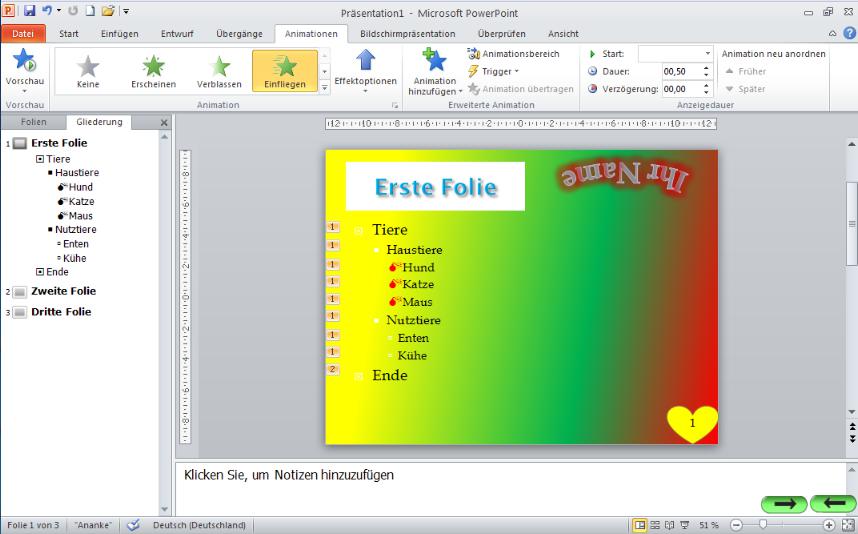
Task: Expand the Ende outline item
Action: (40, 272)
